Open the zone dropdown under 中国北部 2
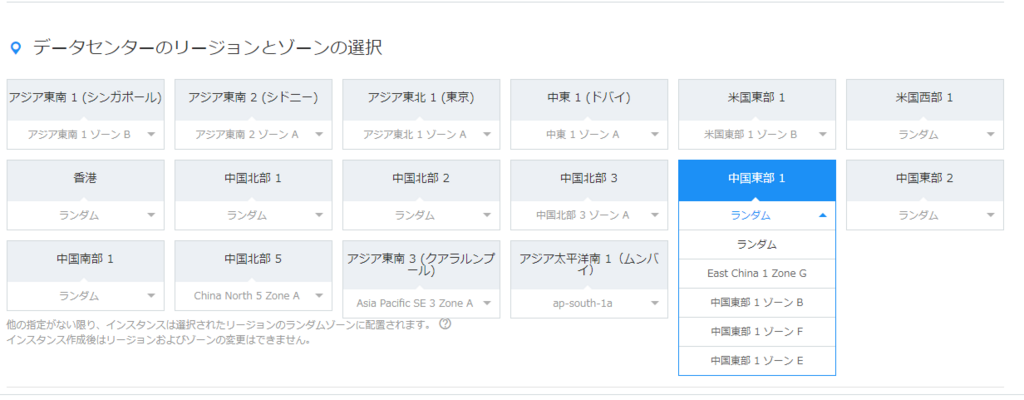This screenshot has width=1024, height=400. (421, 216)
